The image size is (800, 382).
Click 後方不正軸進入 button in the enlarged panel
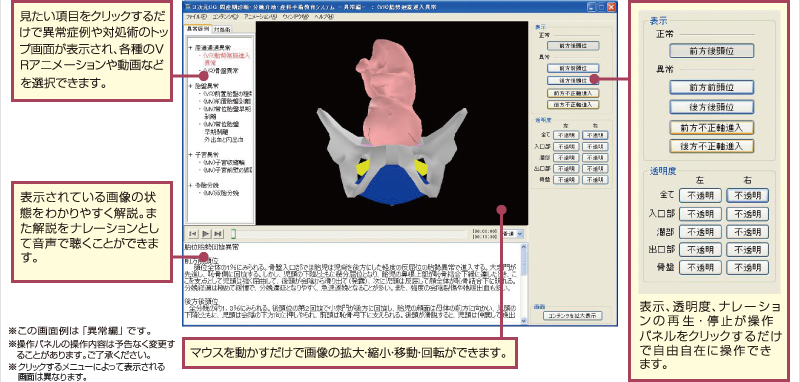pos(712,146)
